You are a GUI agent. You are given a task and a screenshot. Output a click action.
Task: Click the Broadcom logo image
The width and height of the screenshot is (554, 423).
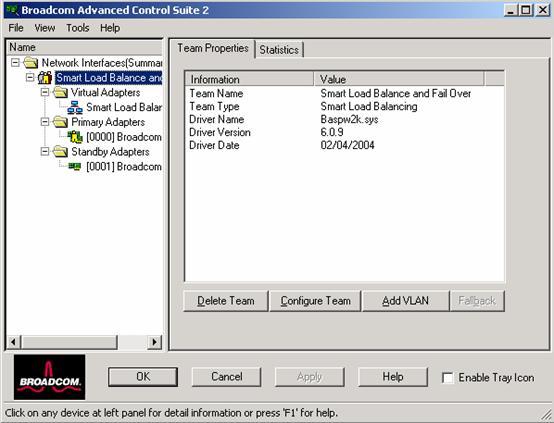pos(49,377)
